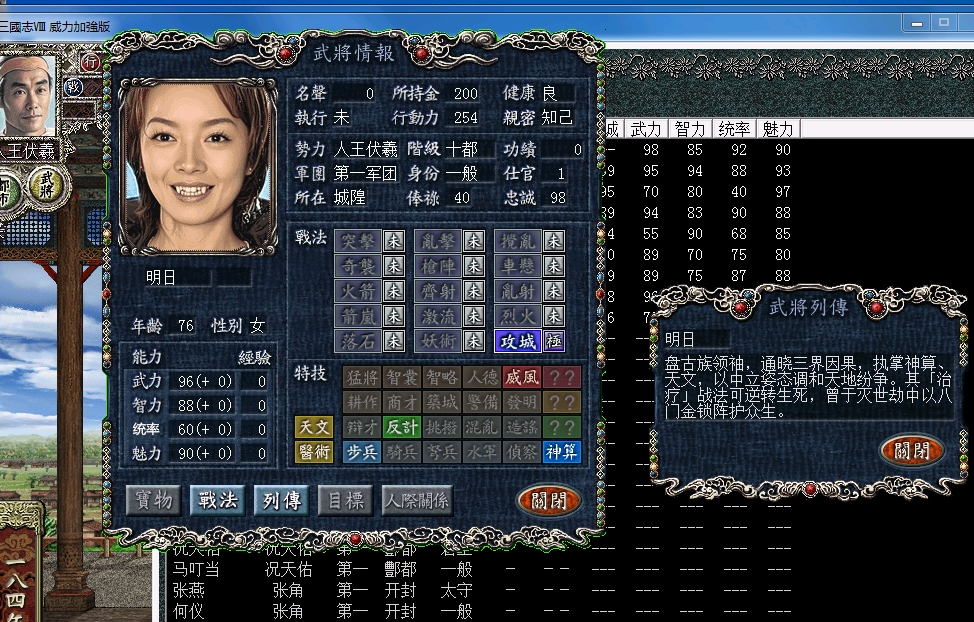Click the dimmed 騎兵 skill tile
Viewport: 974px width, 622px height.
pyautogui.click(x=401, y=452)
